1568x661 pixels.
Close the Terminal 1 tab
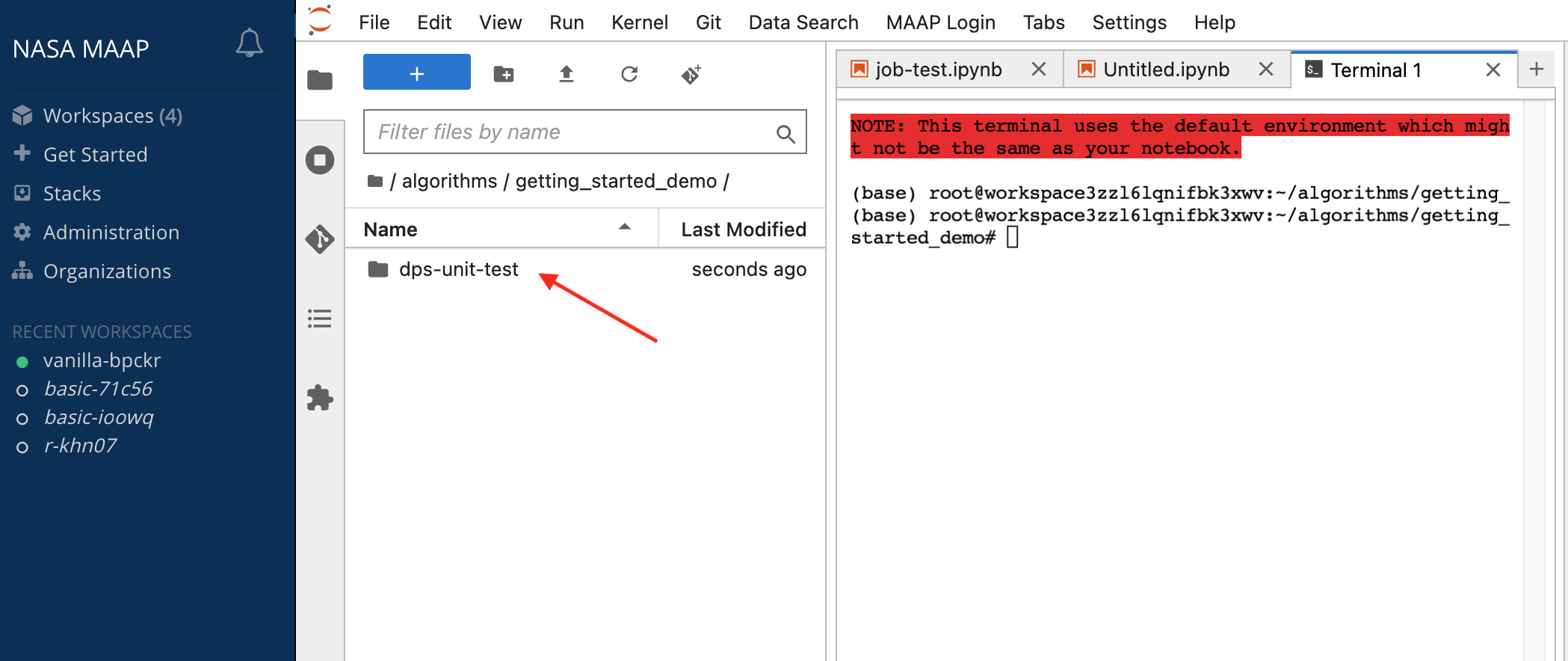coord(1493,70)
